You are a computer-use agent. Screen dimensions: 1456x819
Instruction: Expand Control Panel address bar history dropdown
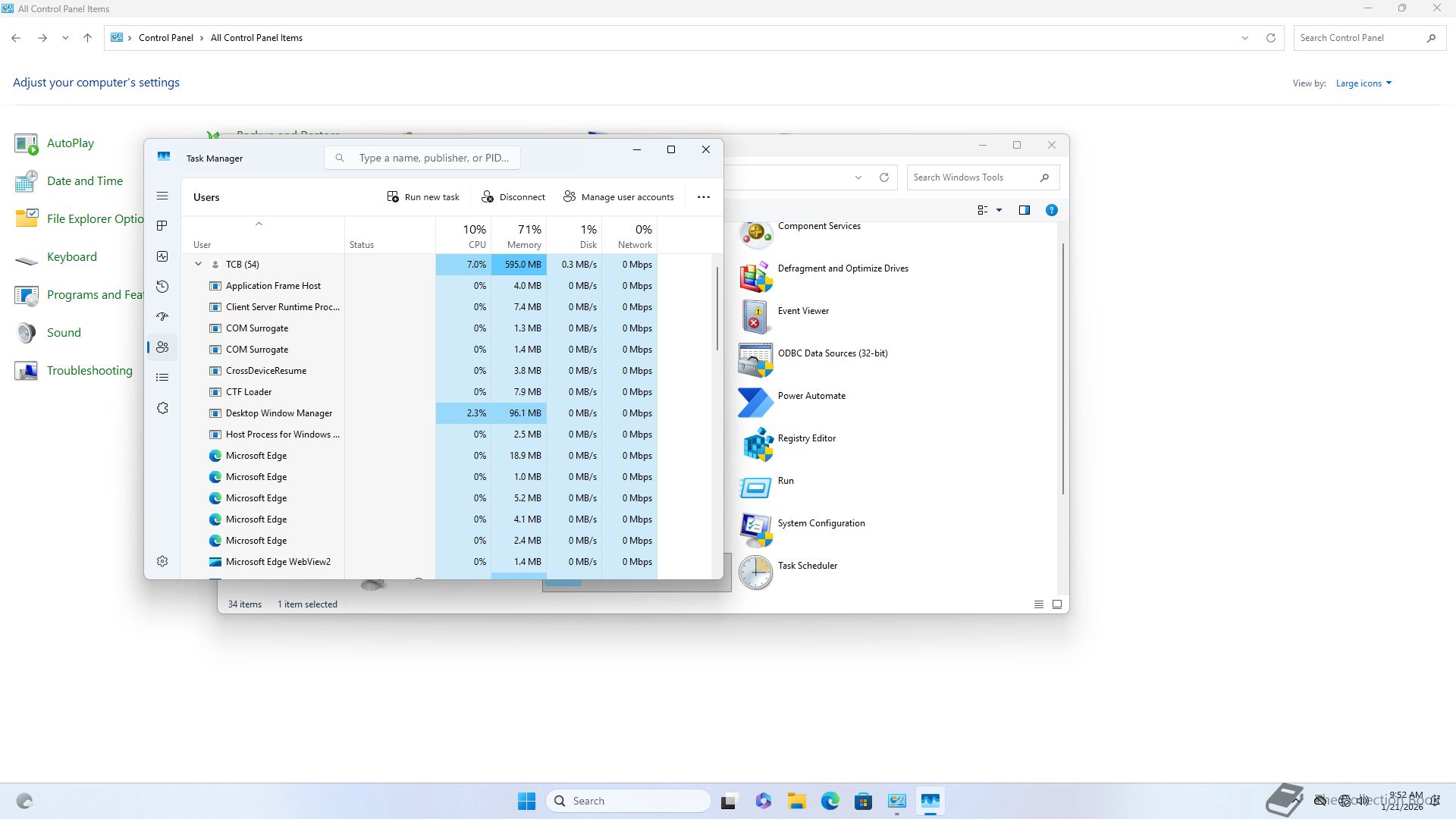1244,38
